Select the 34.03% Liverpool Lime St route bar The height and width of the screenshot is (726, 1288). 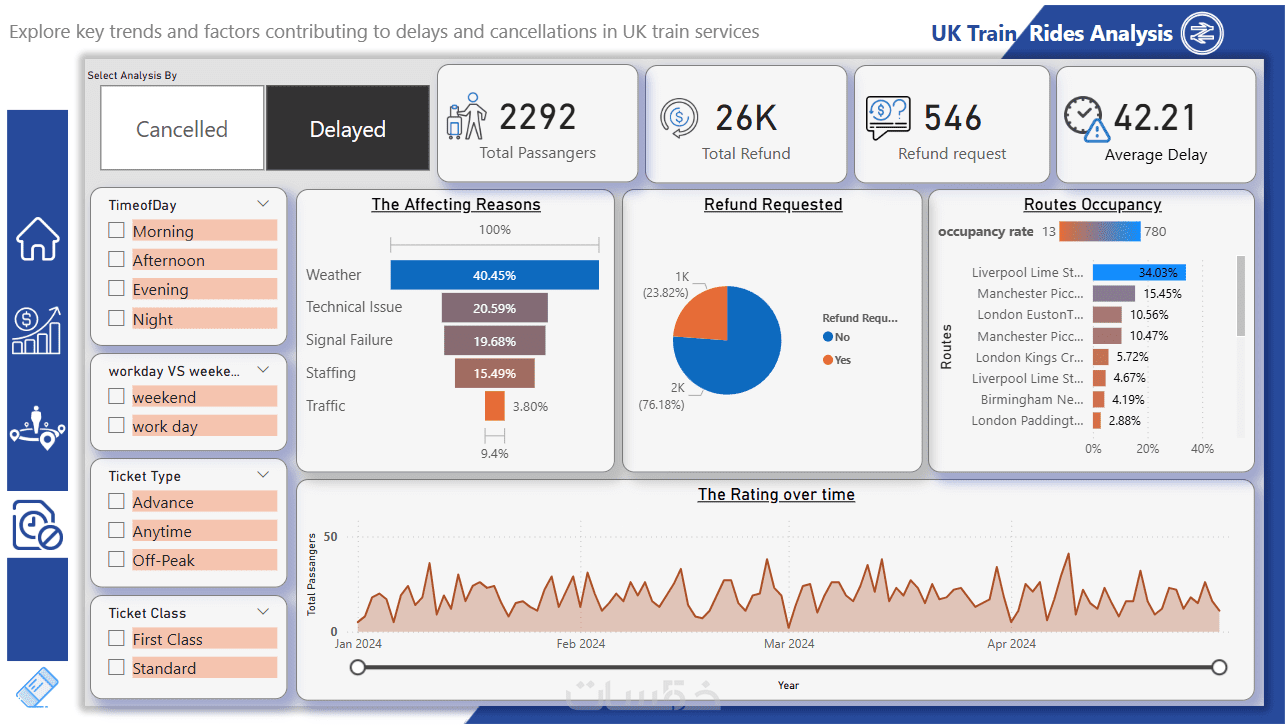1139,272
